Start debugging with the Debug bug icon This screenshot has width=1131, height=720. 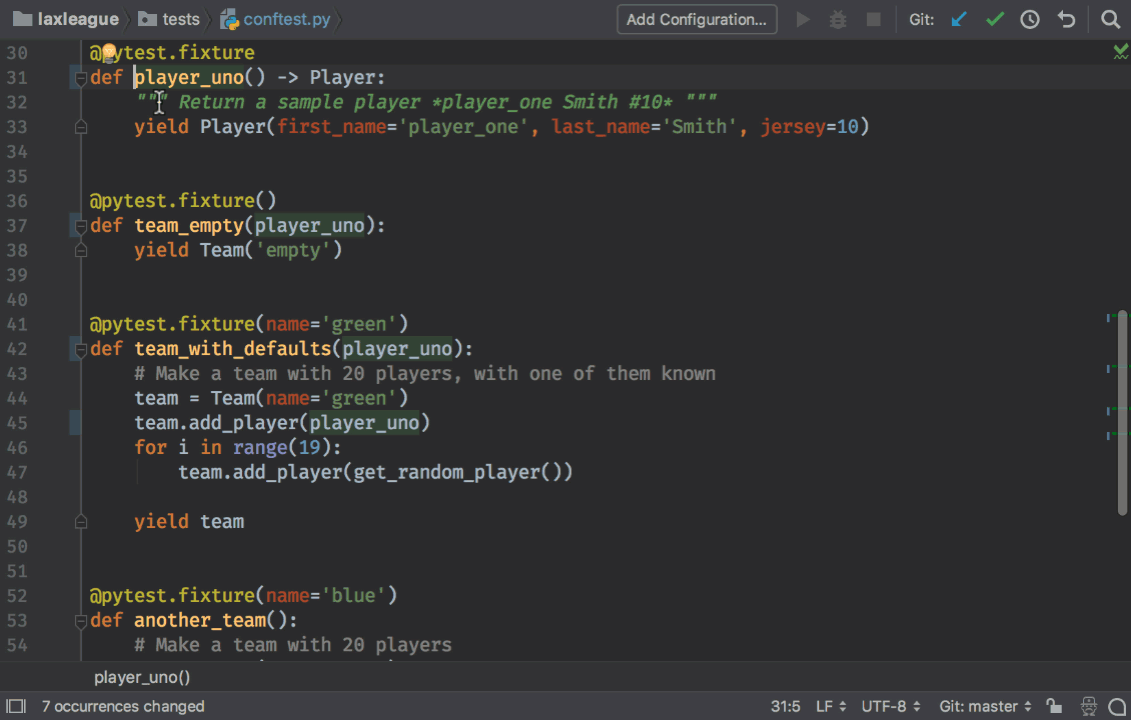pyautogui.click(x=838, y=19)
